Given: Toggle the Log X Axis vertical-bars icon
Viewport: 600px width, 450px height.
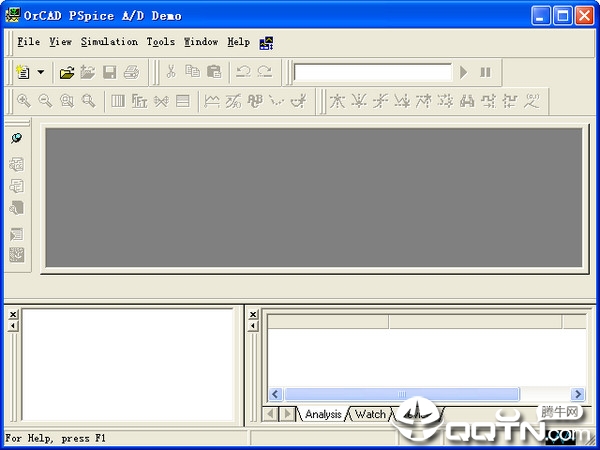Looking at the screenshot, I should 118,101.
